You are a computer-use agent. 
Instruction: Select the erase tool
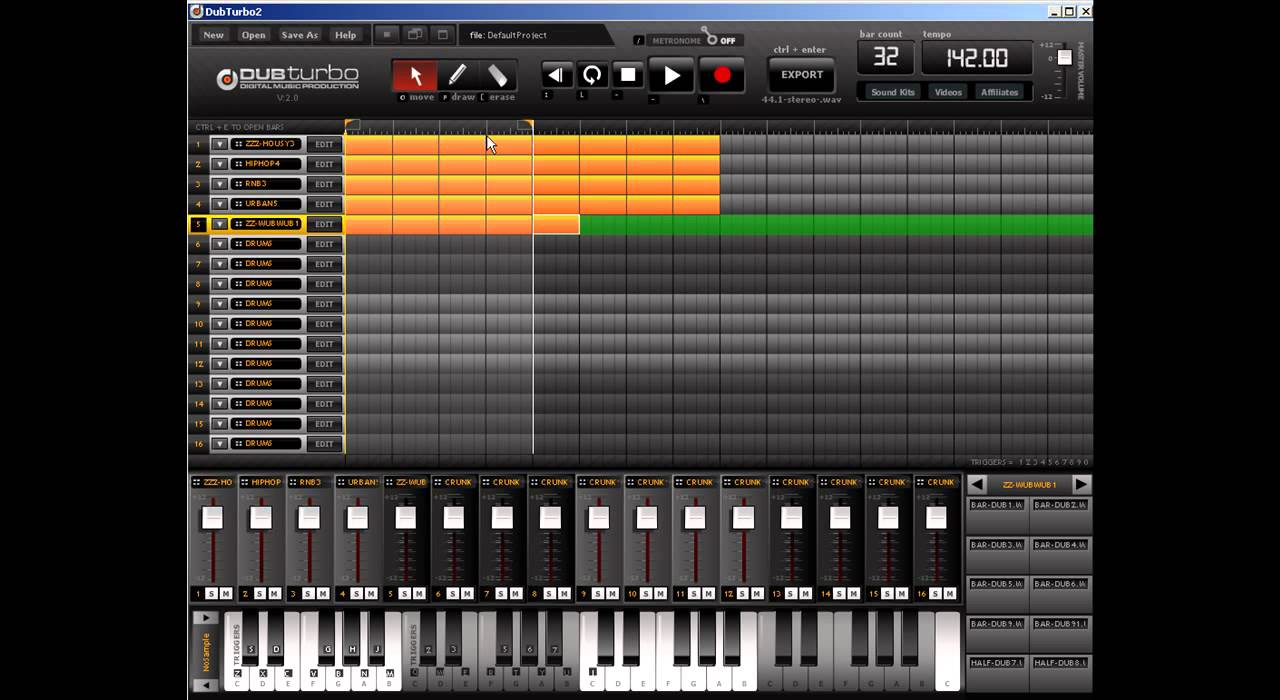[x=497, y=75]
